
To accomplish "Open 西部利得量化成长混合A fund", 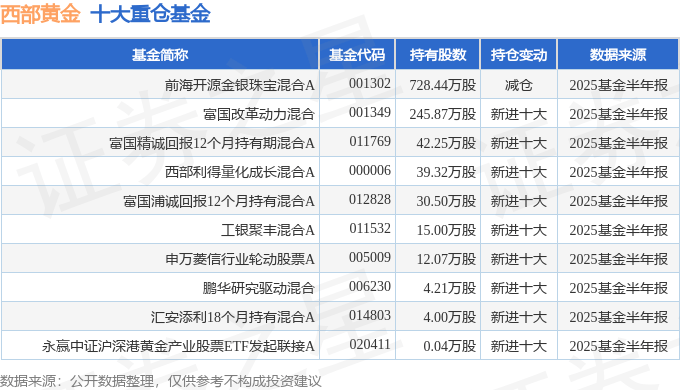I will pos(239,172).
